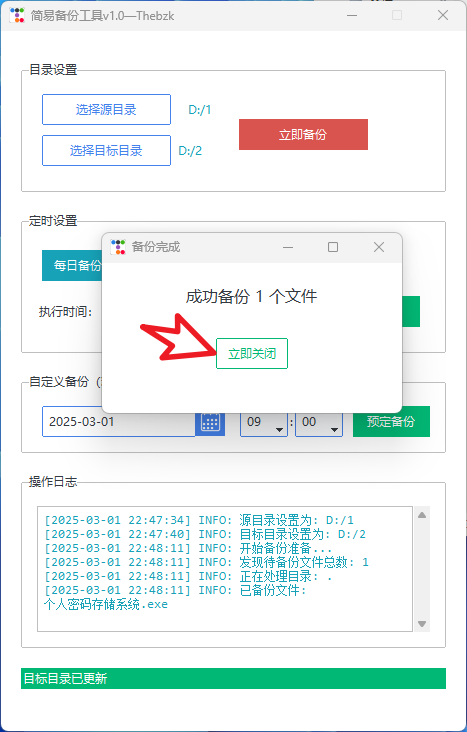Minimize the main 简易备份工具 window
The height and width of the screenshot is (732, 467).
(x=352, y=15)
